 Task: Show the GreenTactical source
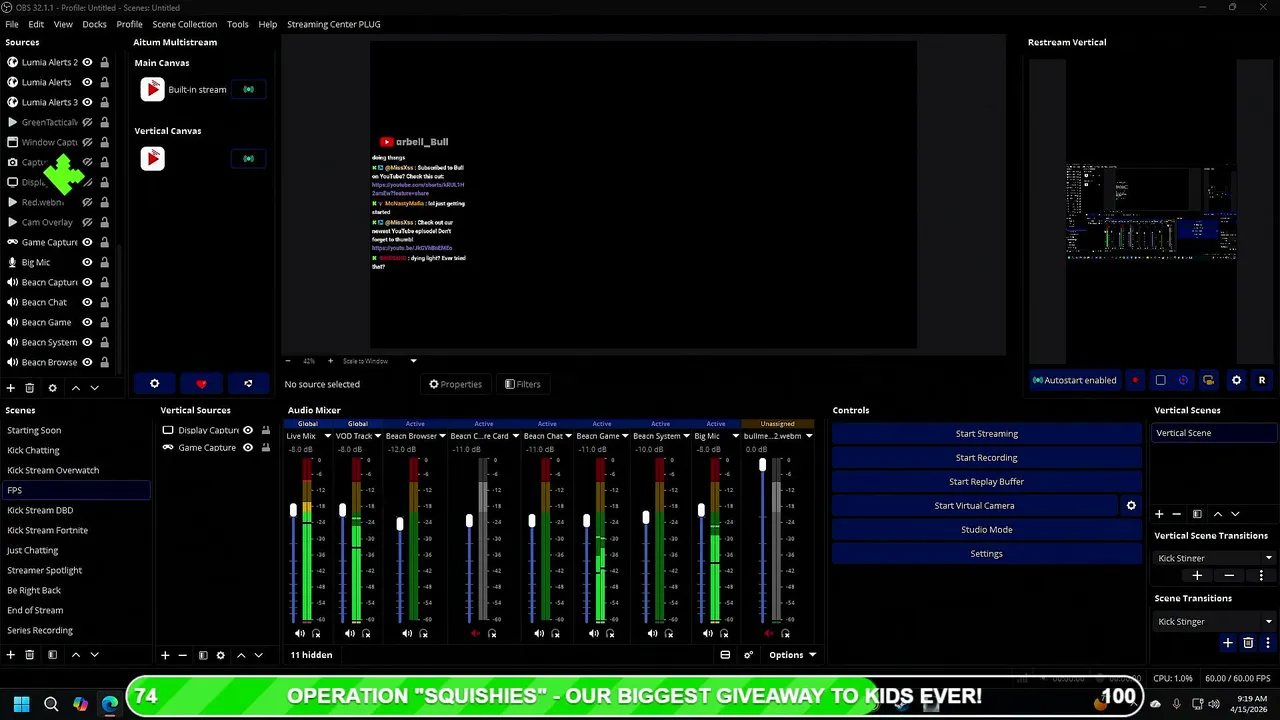coord(87,122)
